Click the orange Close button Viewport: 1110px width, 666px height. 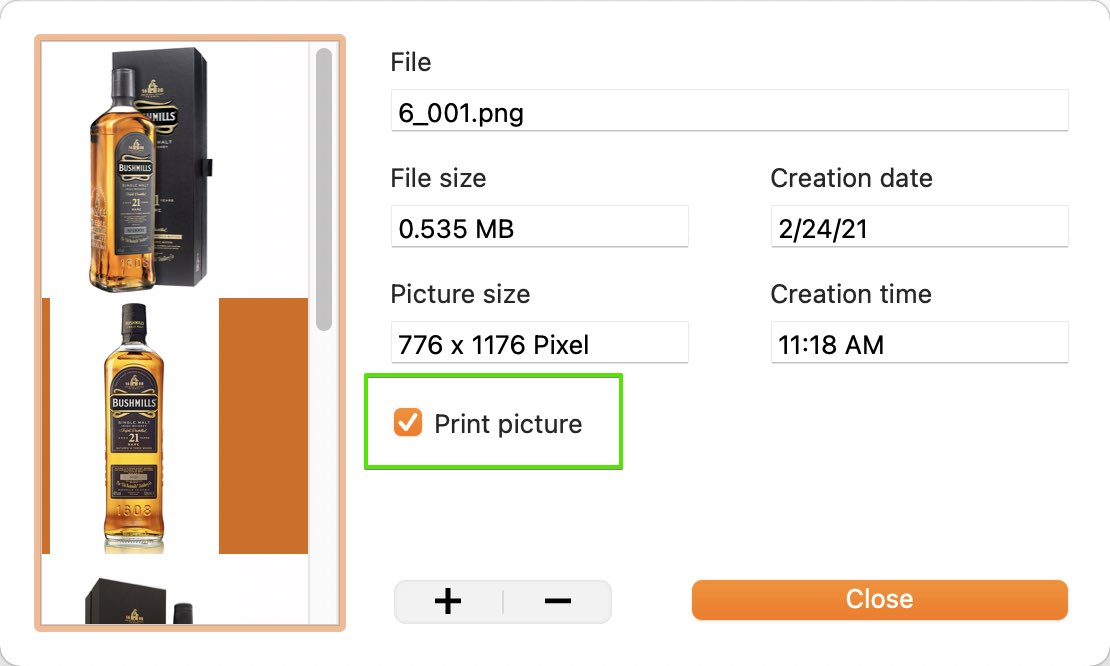(879, 599)
